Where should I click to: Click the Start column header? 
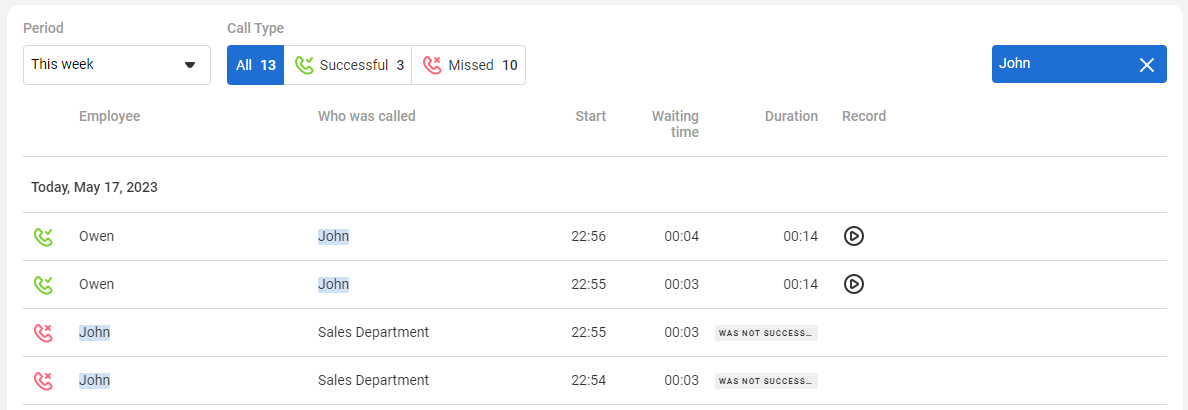point(590,116)
